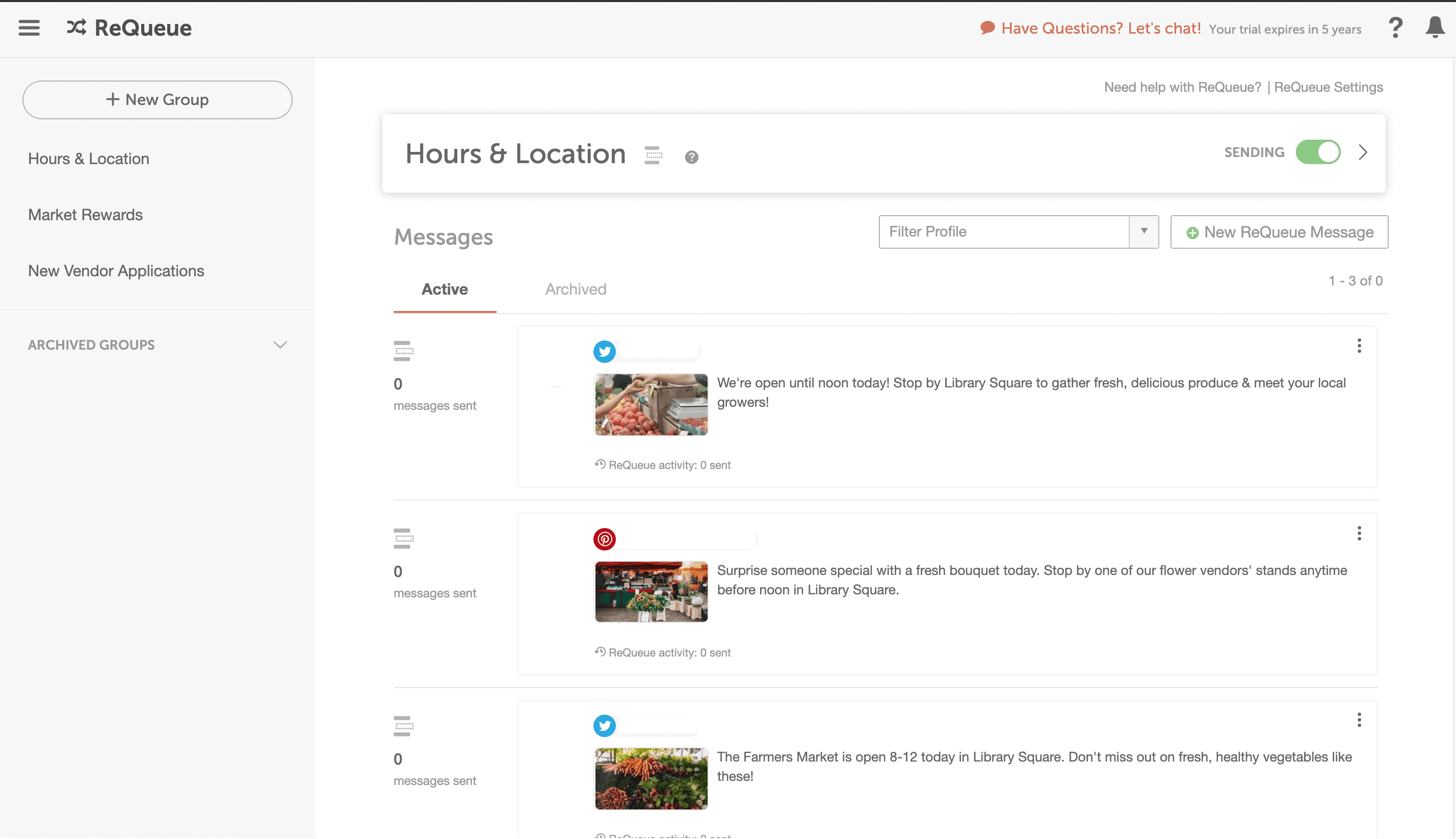Viewport: 1456px width, 839px height.
Task: Open the notifications bell
Action: pyautogui.click(x=1435, y=27)
